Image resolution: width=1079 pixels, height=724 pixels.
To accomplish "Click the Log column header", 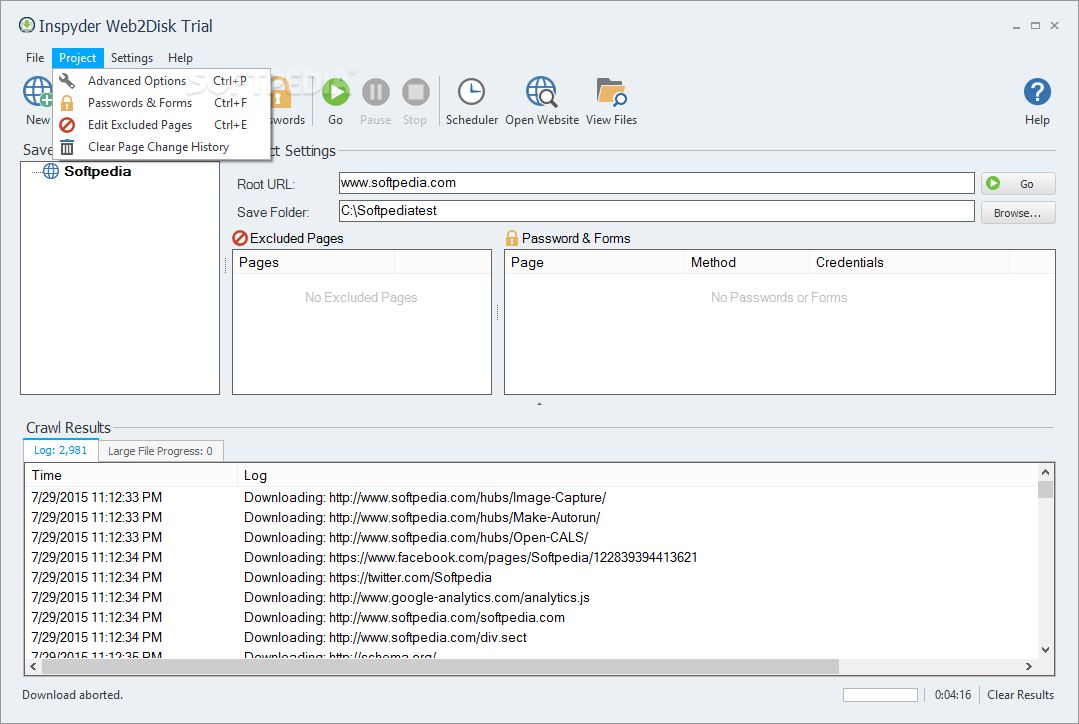I will 637,475.
